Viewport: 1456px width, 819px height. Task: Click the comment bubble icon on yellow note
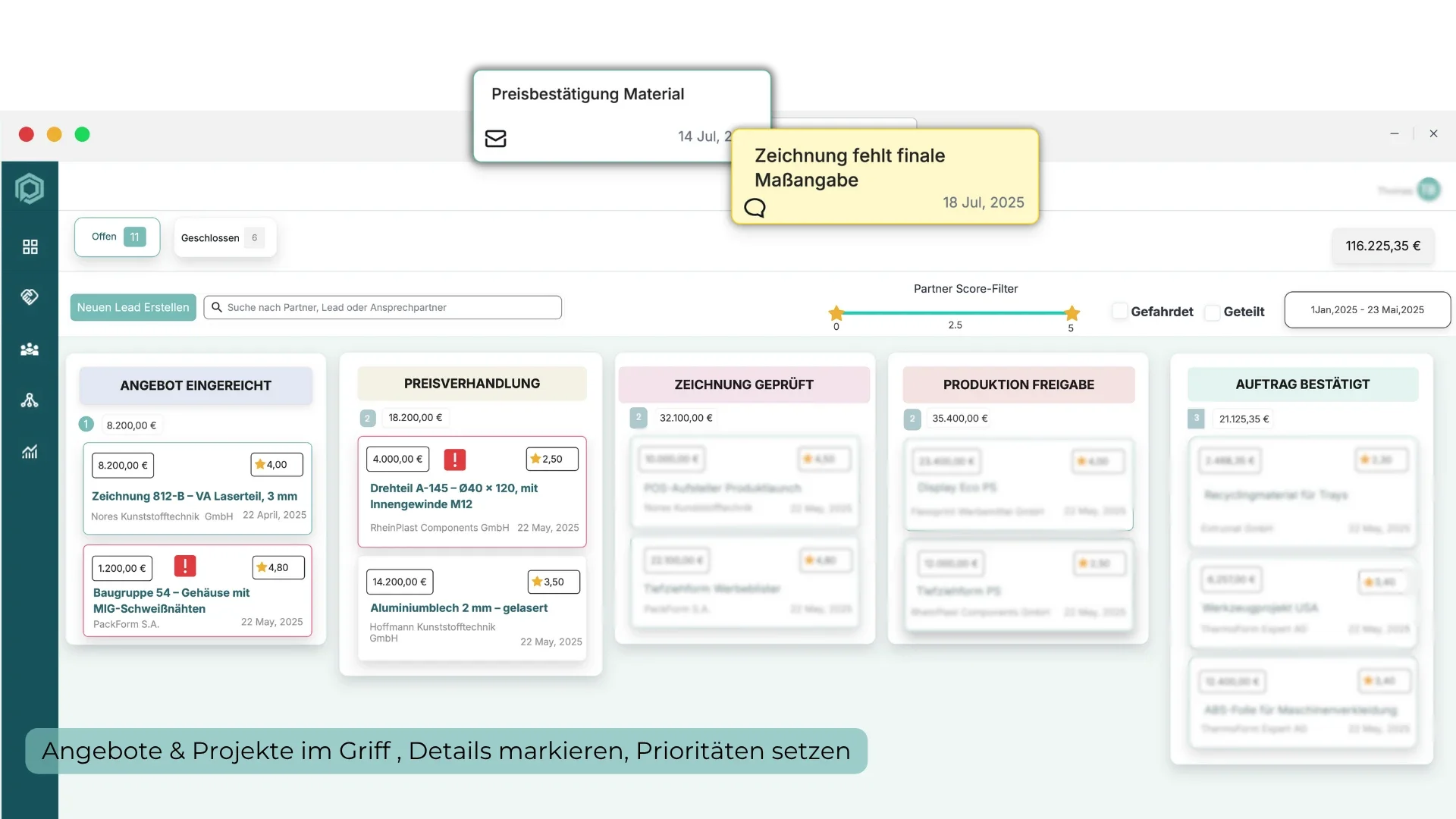pyautogui.click(x=755, y=208)
